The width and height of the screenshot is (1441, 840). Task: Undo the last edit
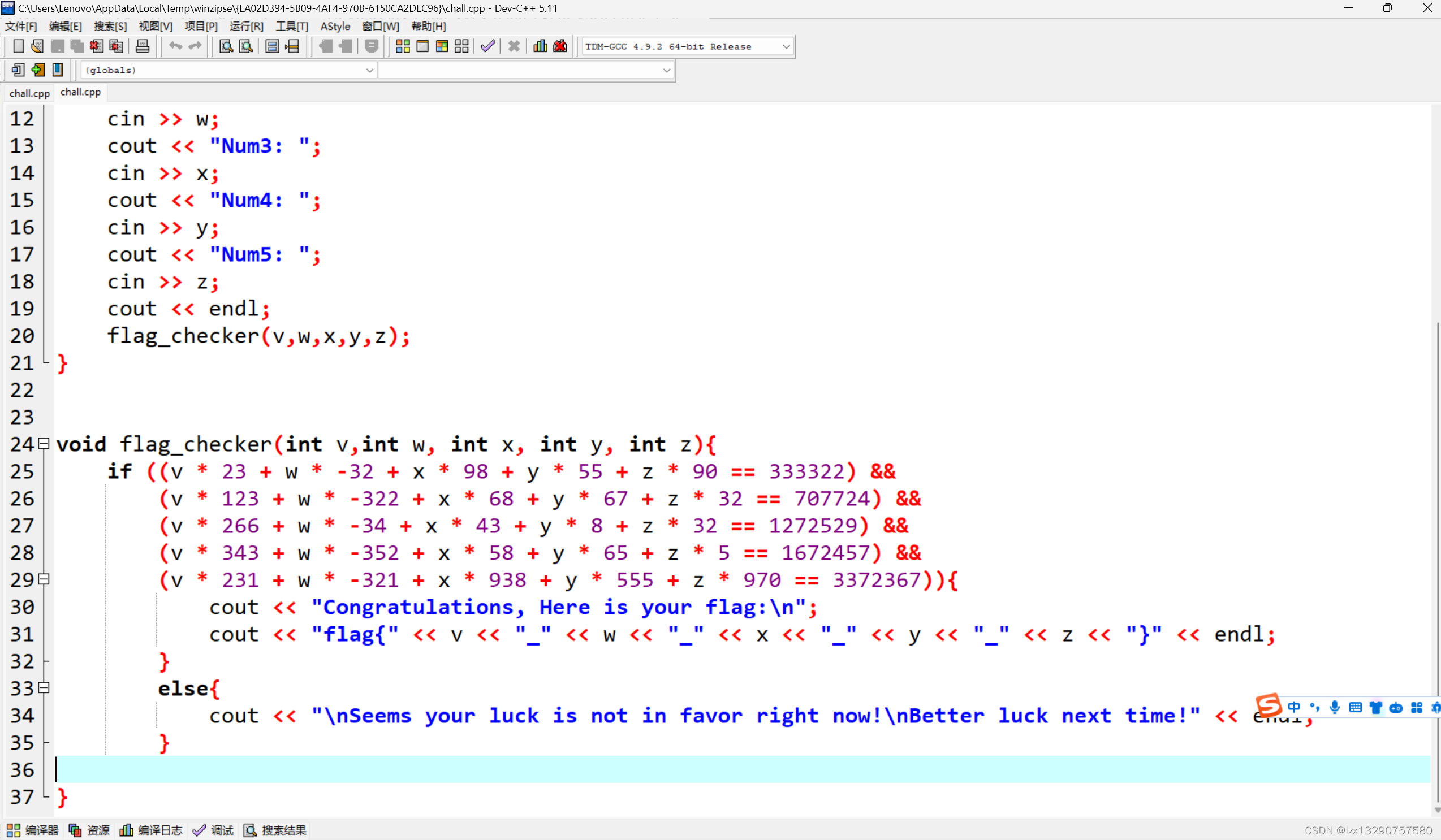click(x=175, y=46)
